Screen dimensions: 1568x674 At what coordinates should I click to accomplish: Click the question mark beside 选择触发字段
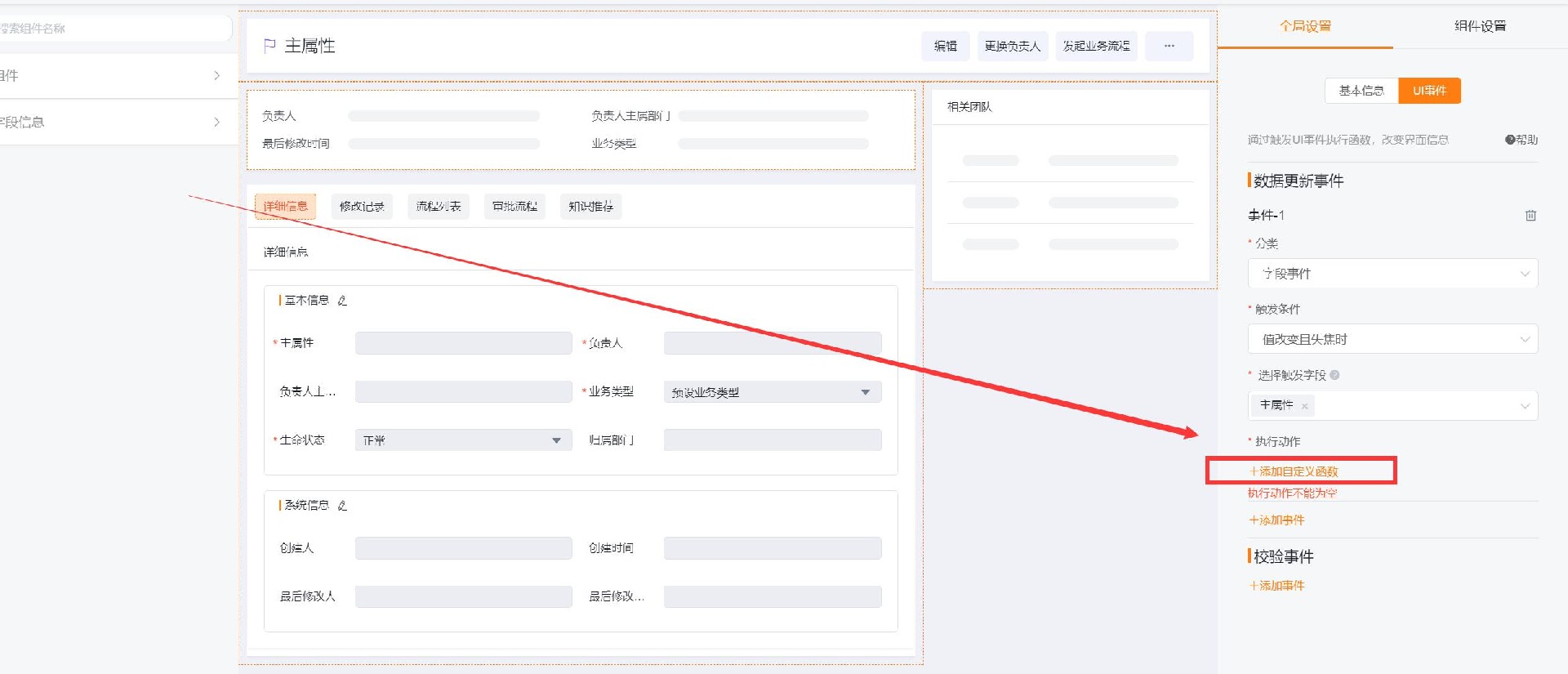click(1334, 375)
